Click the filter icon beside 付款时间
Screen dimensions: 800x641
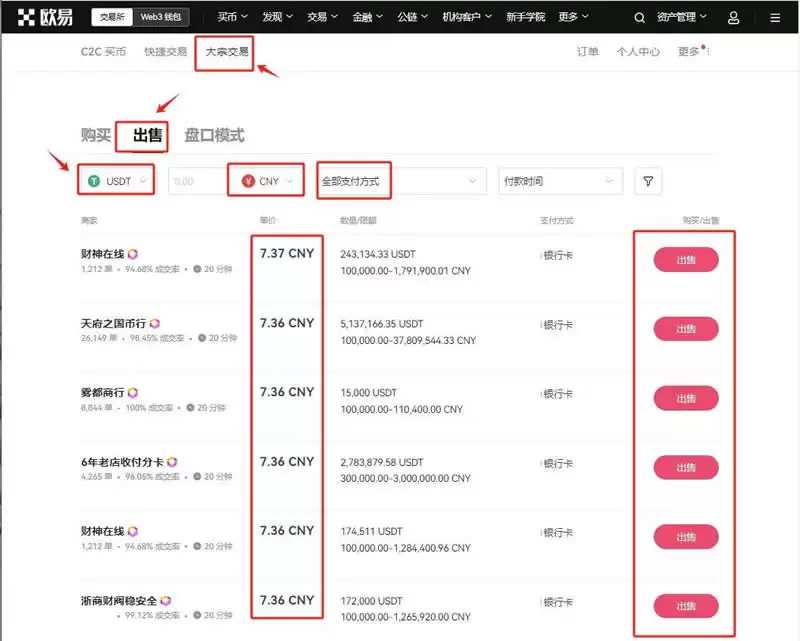[x=647, y=181]
